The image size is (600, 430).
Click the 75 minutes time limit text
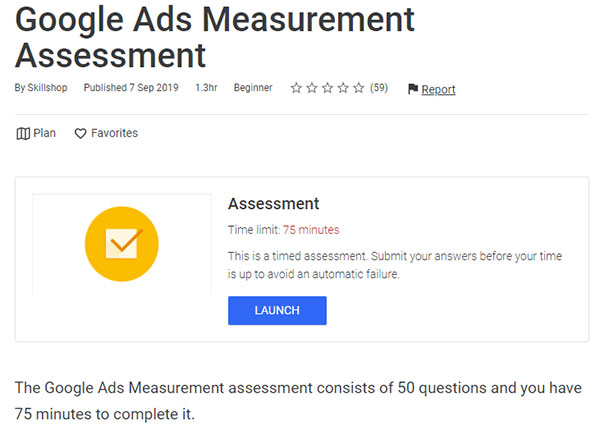click(x=311, y=230)
